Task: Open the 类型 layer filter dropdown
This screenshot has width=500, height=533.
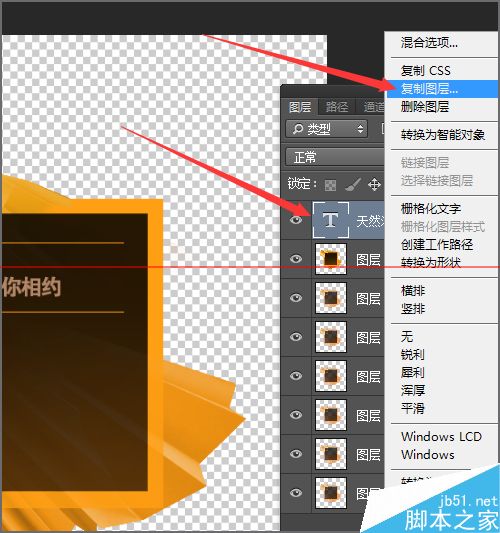Action: 327,129
